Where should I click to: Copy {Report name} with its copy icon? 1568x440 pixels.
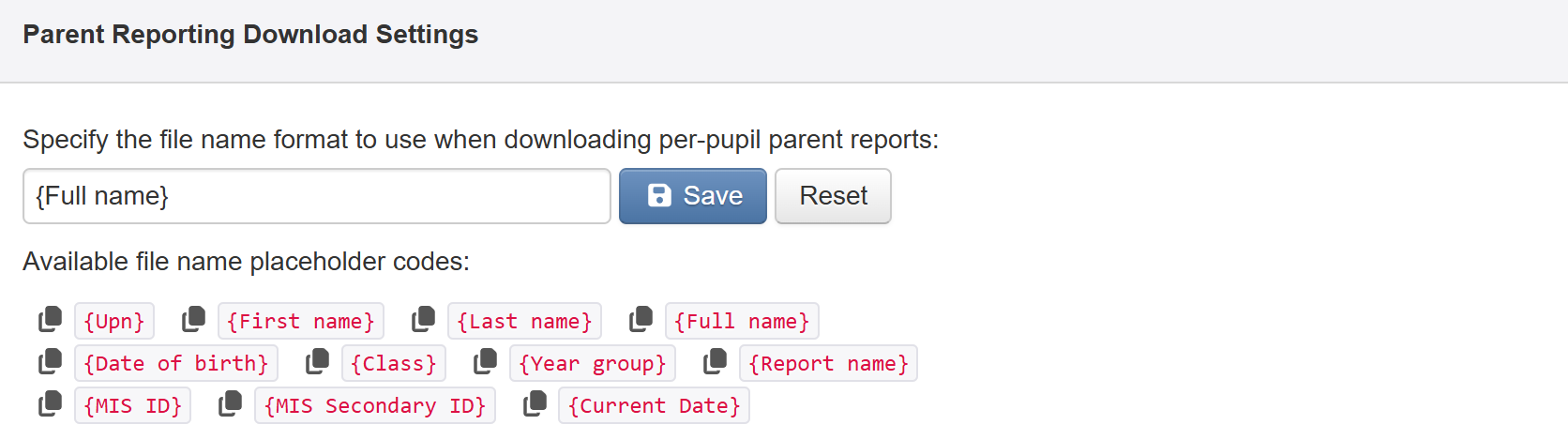pos(715,362)
